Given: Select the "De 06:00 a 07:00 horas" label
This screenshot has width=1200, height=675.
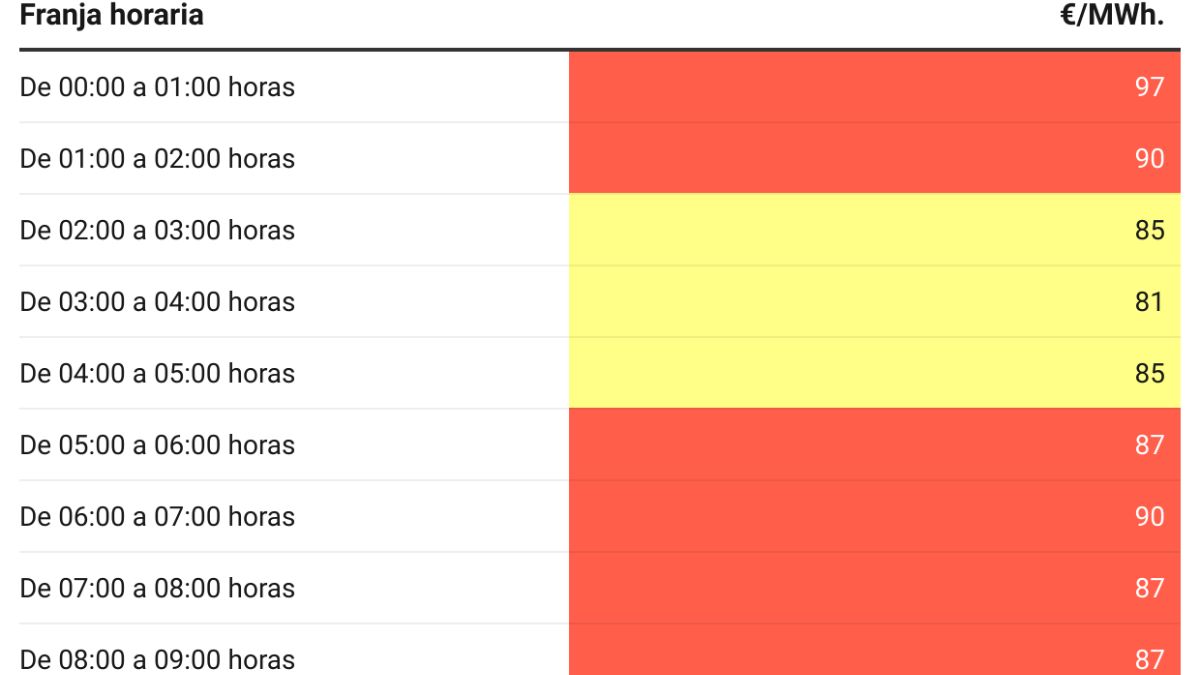Looking at the screenshot, I should tap(157, 517).
